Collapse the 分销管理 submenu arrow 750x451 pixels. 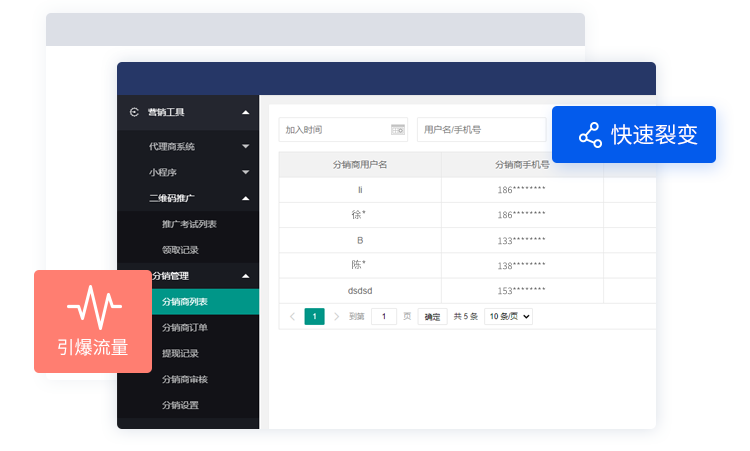coord(246,276)
